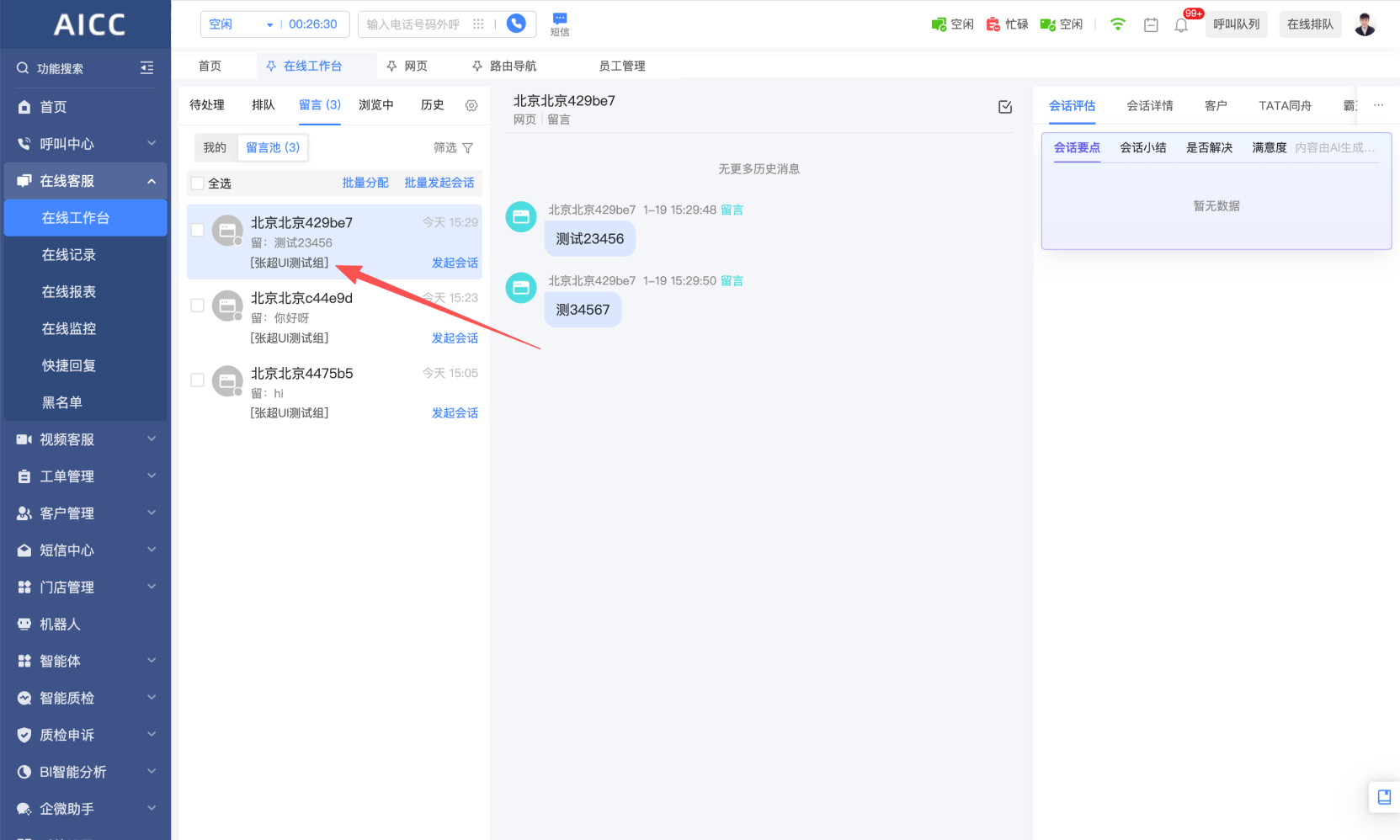Select the checkbox for 北京北京4475b5
This screenshot has width=1400, height=840.
click(x=198, y=380)
